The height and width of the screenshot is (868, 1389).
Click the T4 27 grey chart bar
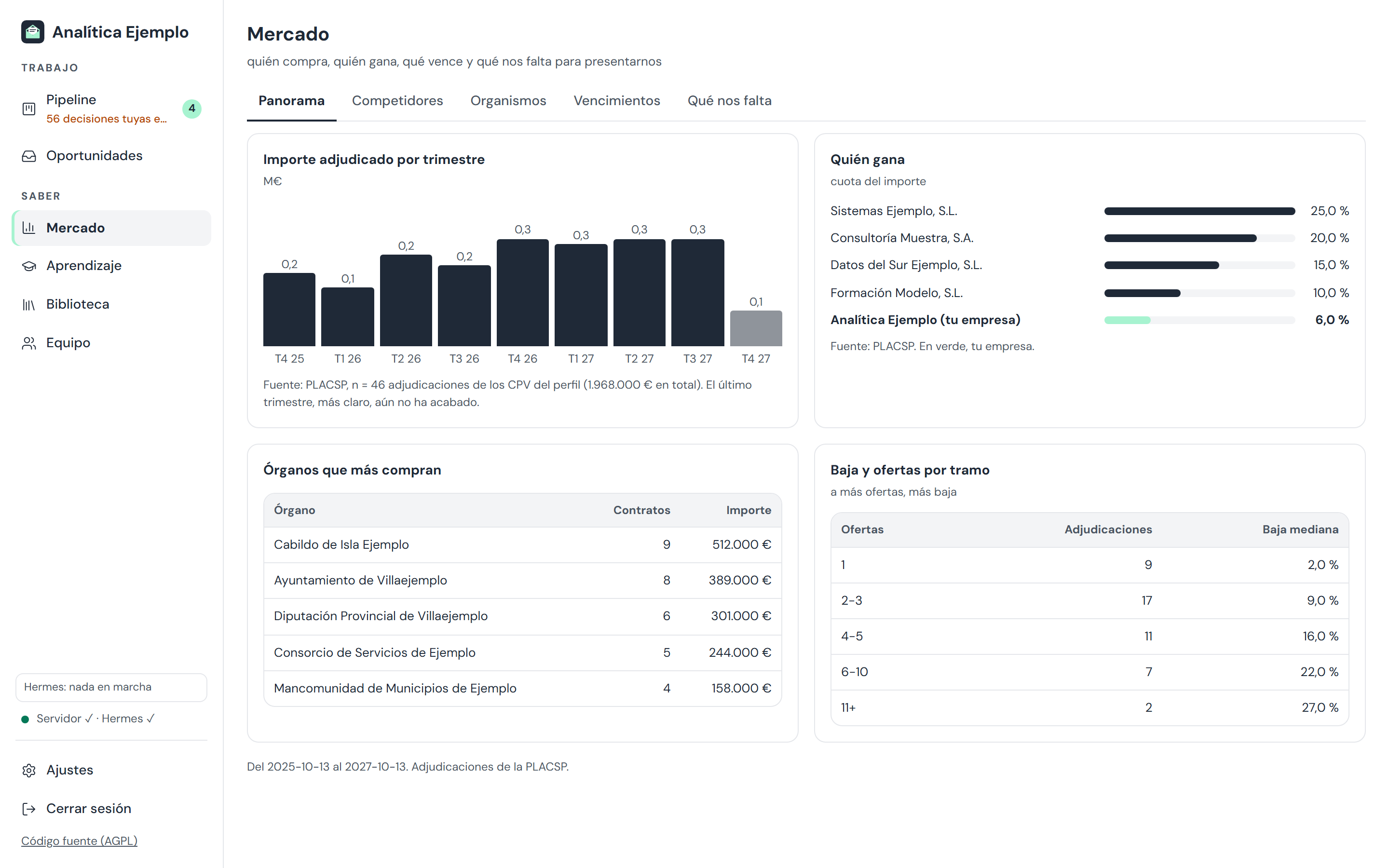click(756, 328)
